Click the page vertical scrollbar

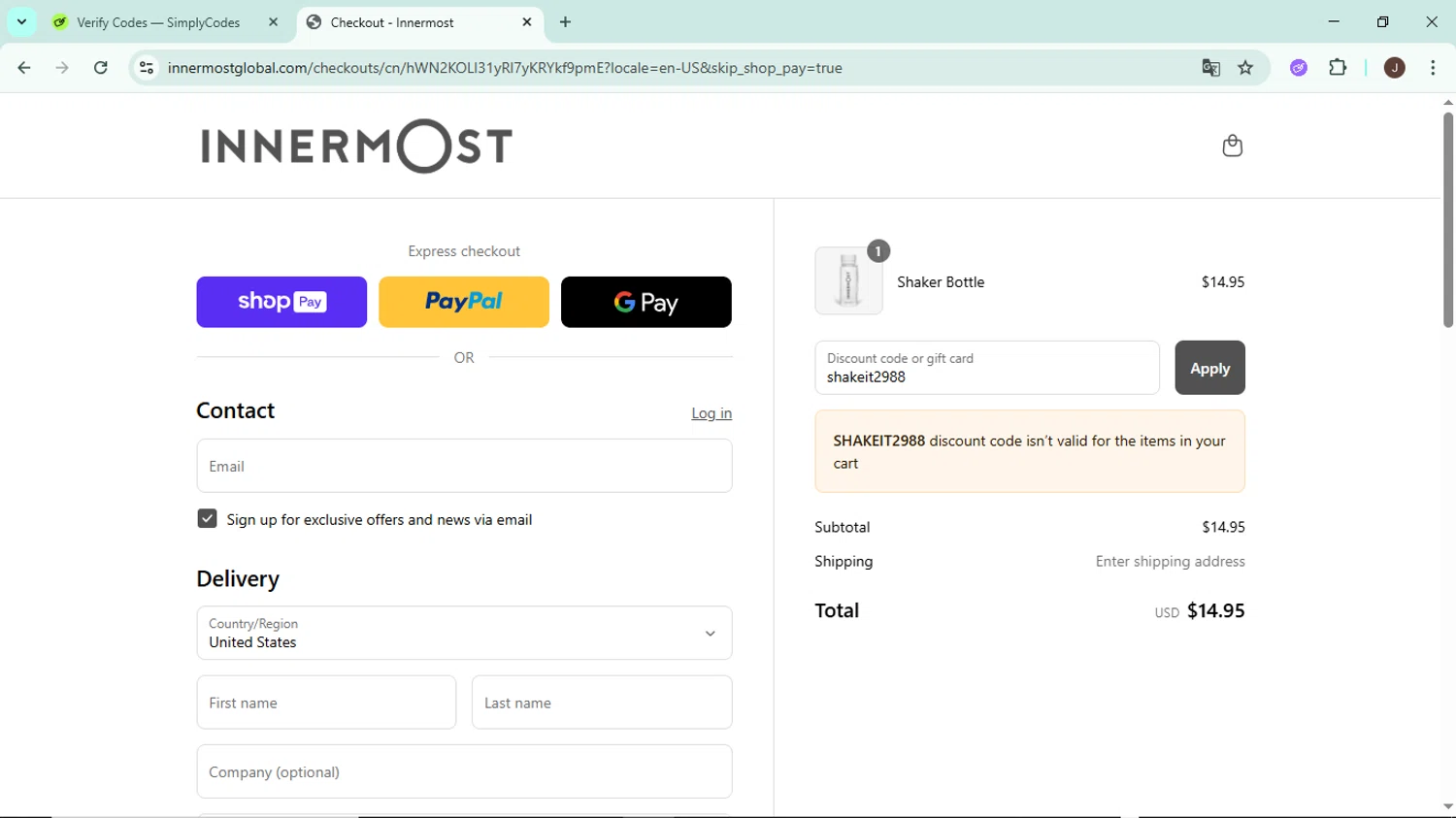click(1447, 218)
